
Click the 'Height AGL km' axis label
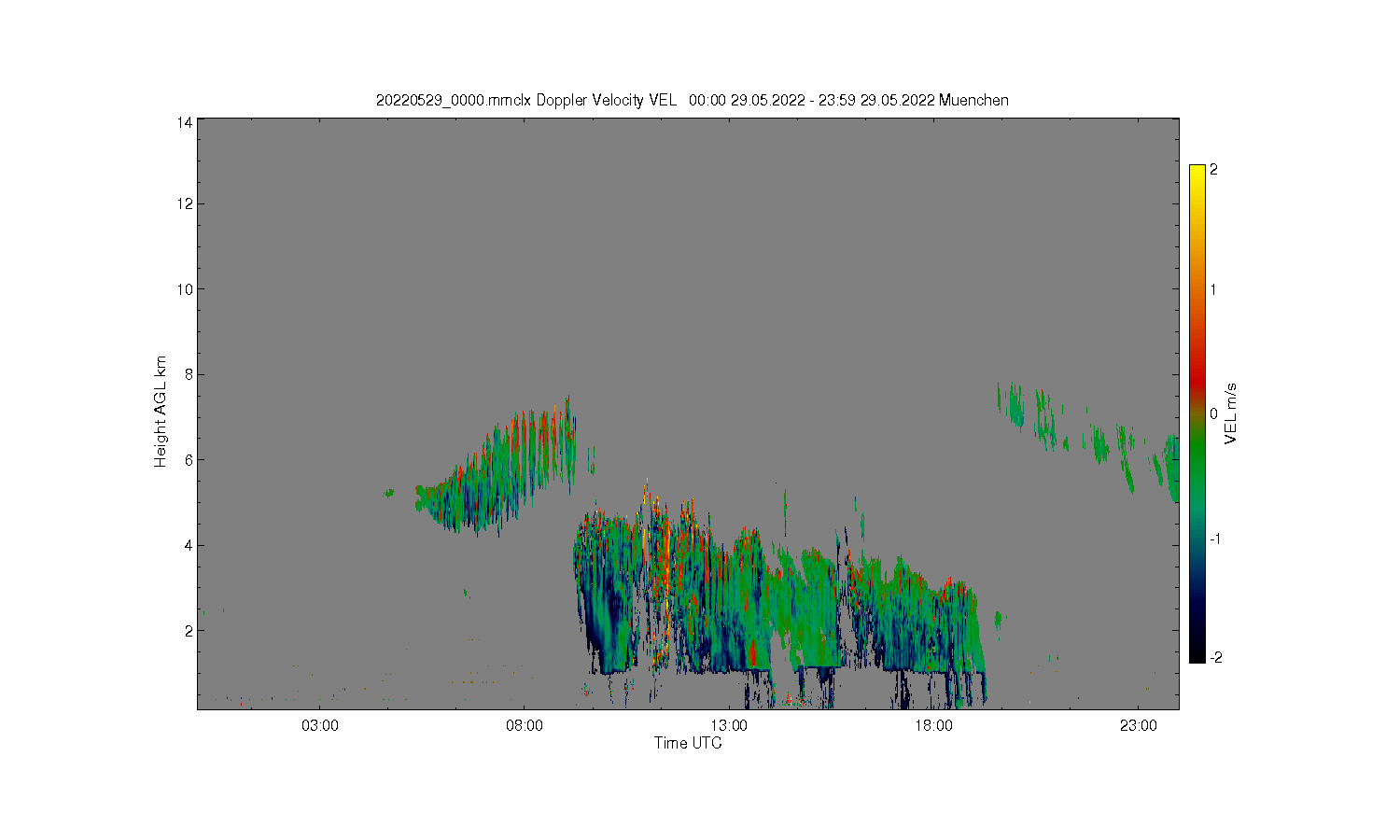pyautogui.click(x=161, y=412)
